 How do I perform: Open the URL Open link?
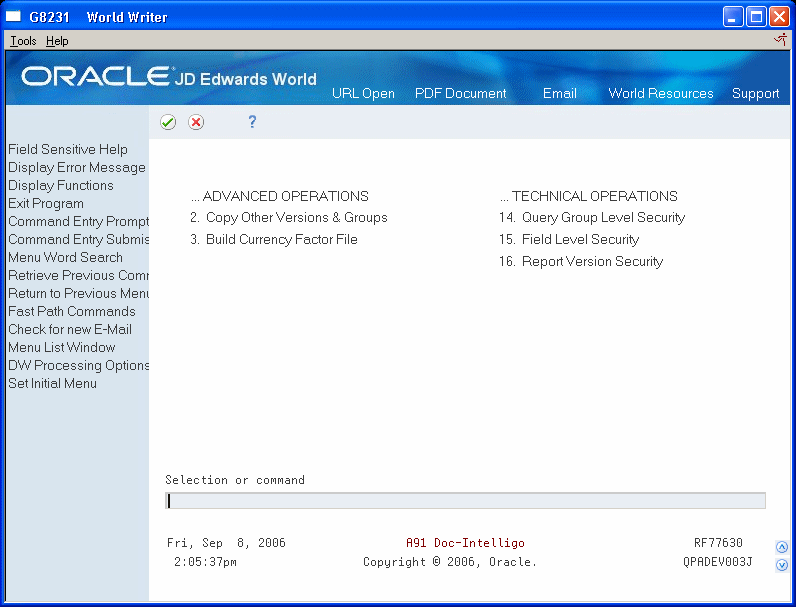tap(363, 93)
